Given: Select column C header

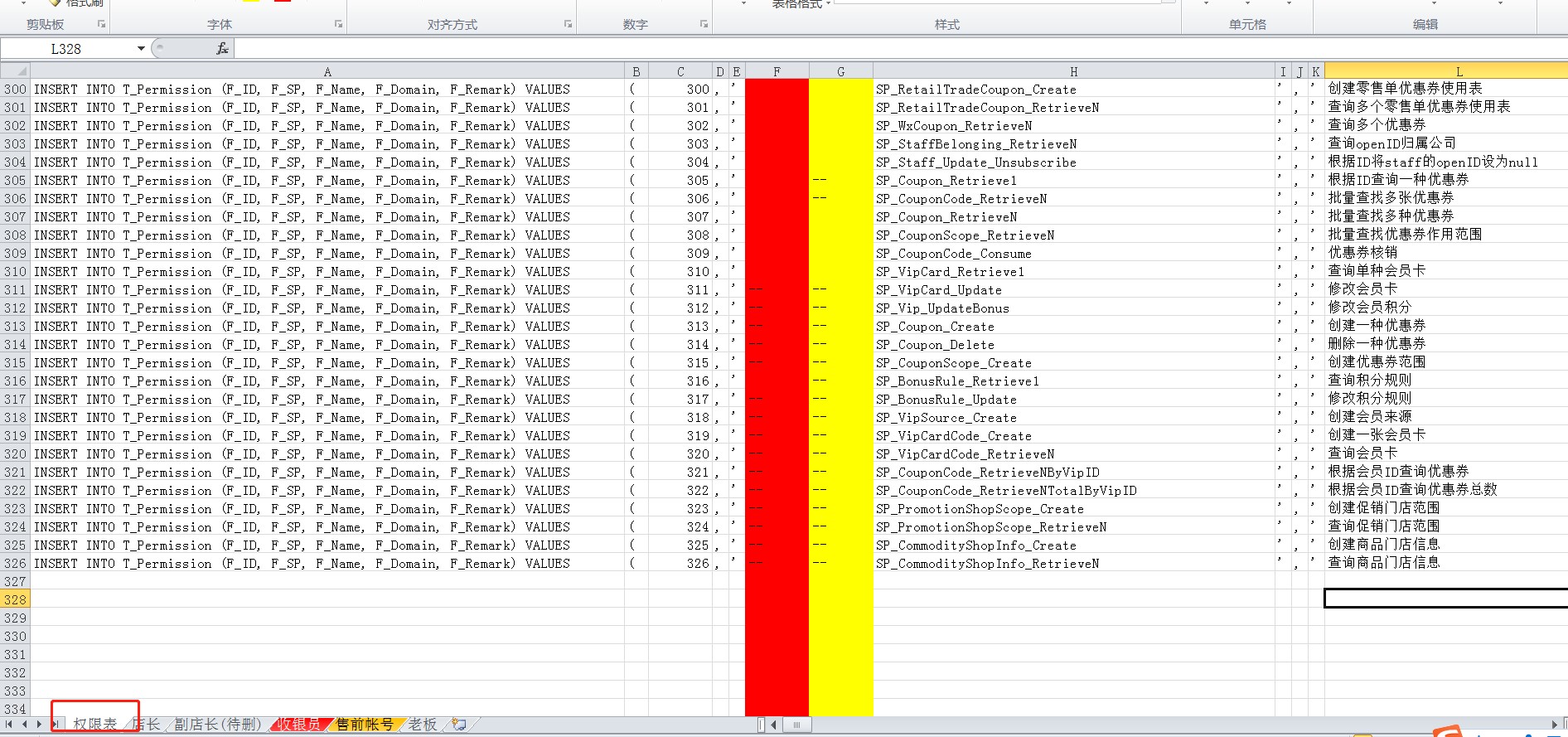Looking at the screenshot, I should coord(680,71).
